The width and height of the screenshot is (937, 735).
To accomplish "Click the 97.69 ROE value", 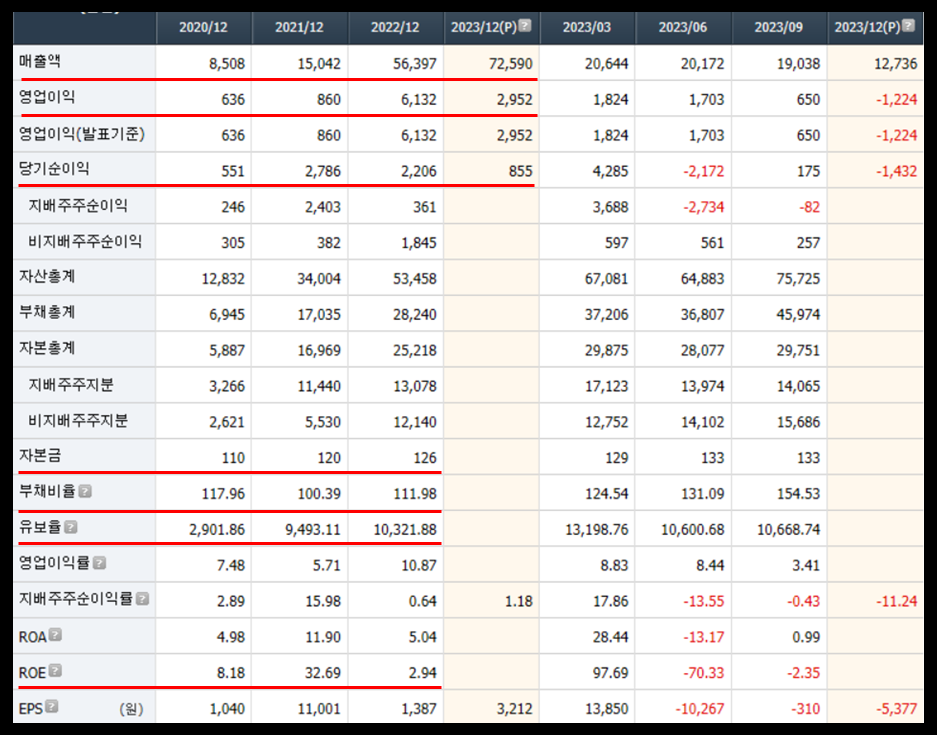I will coord(611,673).
